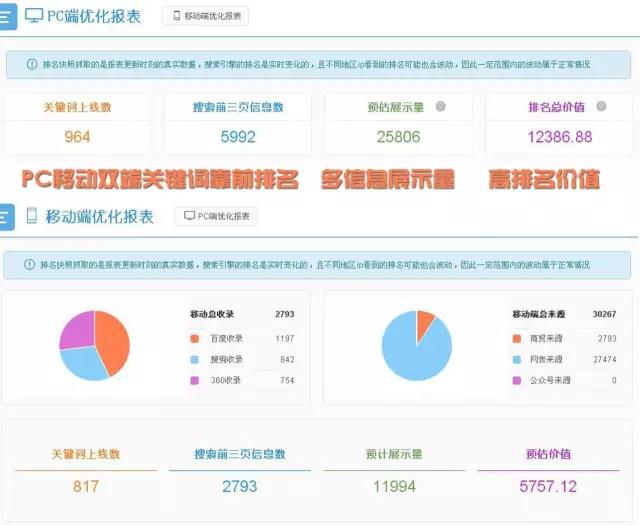The height and width of the screenshot is (525, 640).
Task: Click the purple 公众号来源 legend swatch
Action: coord(518,380)
